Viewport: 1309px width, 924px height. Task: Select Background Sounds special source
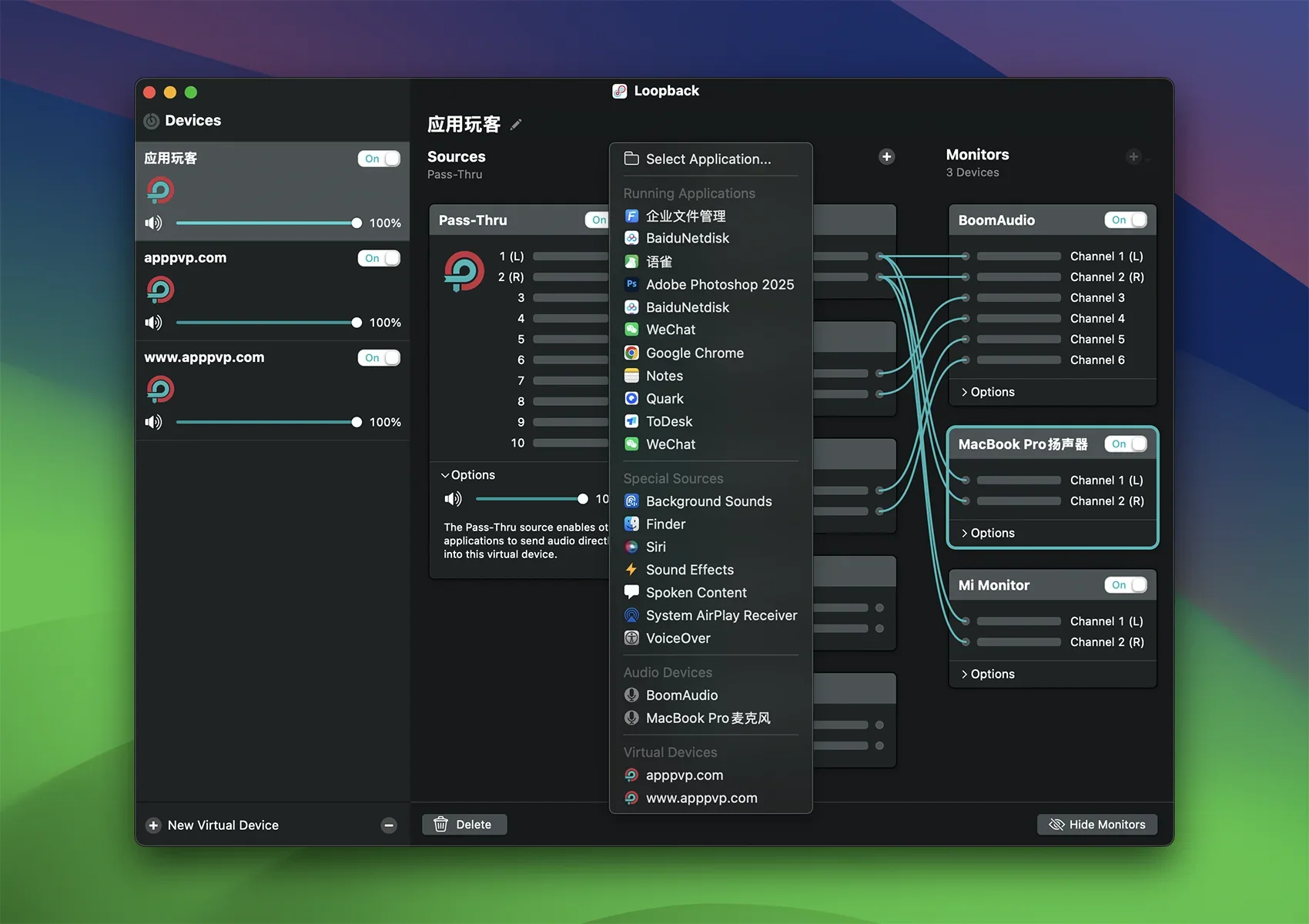[x=711, y=501]
